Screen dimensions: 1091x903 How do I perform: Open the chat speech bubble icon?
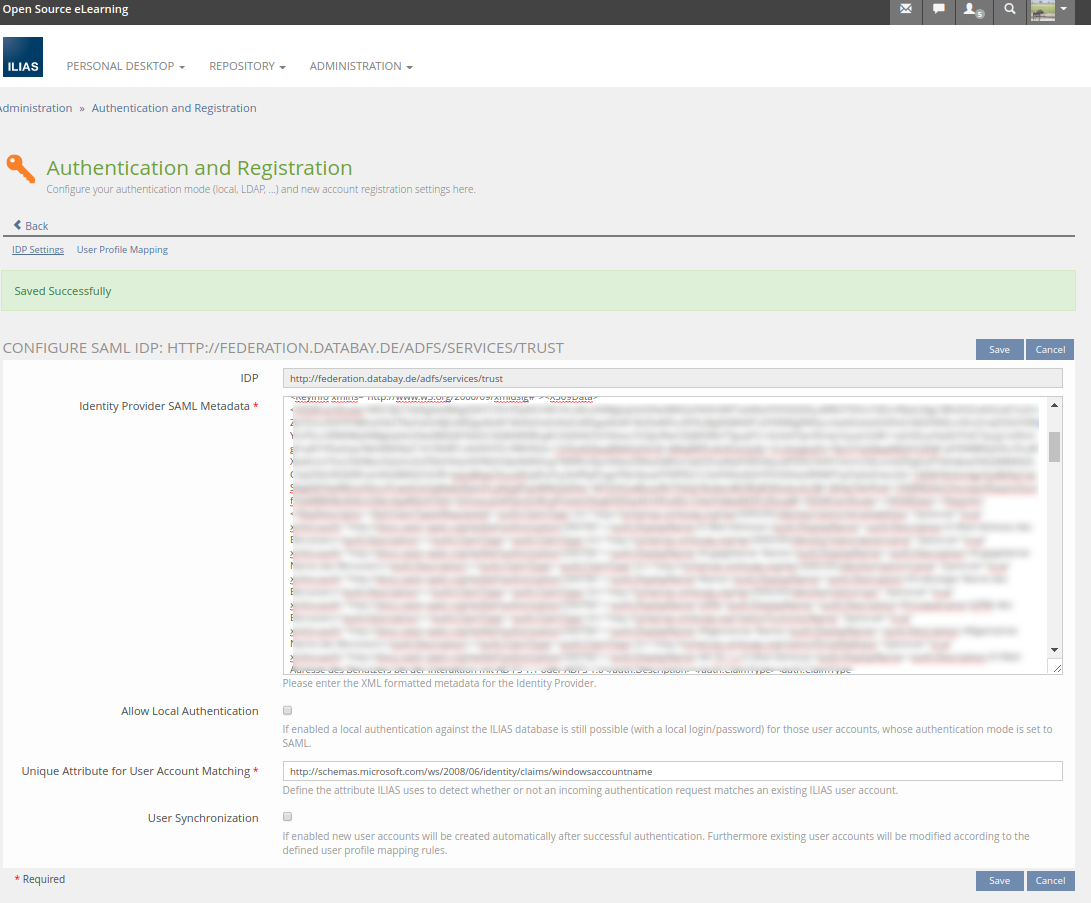coord(939,10)
